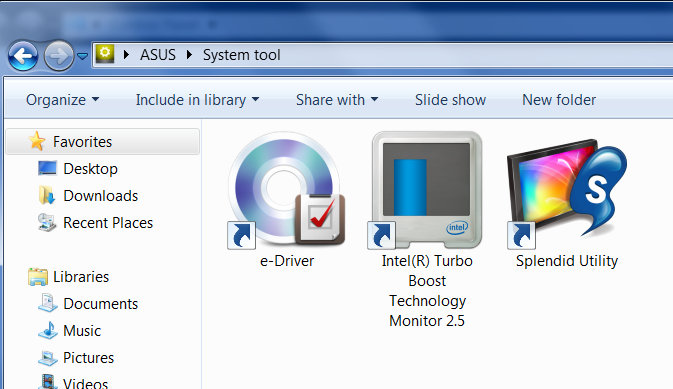Open Recent Places in navigation pane
This screenshot has width=673, height=389.
(108, 222)
